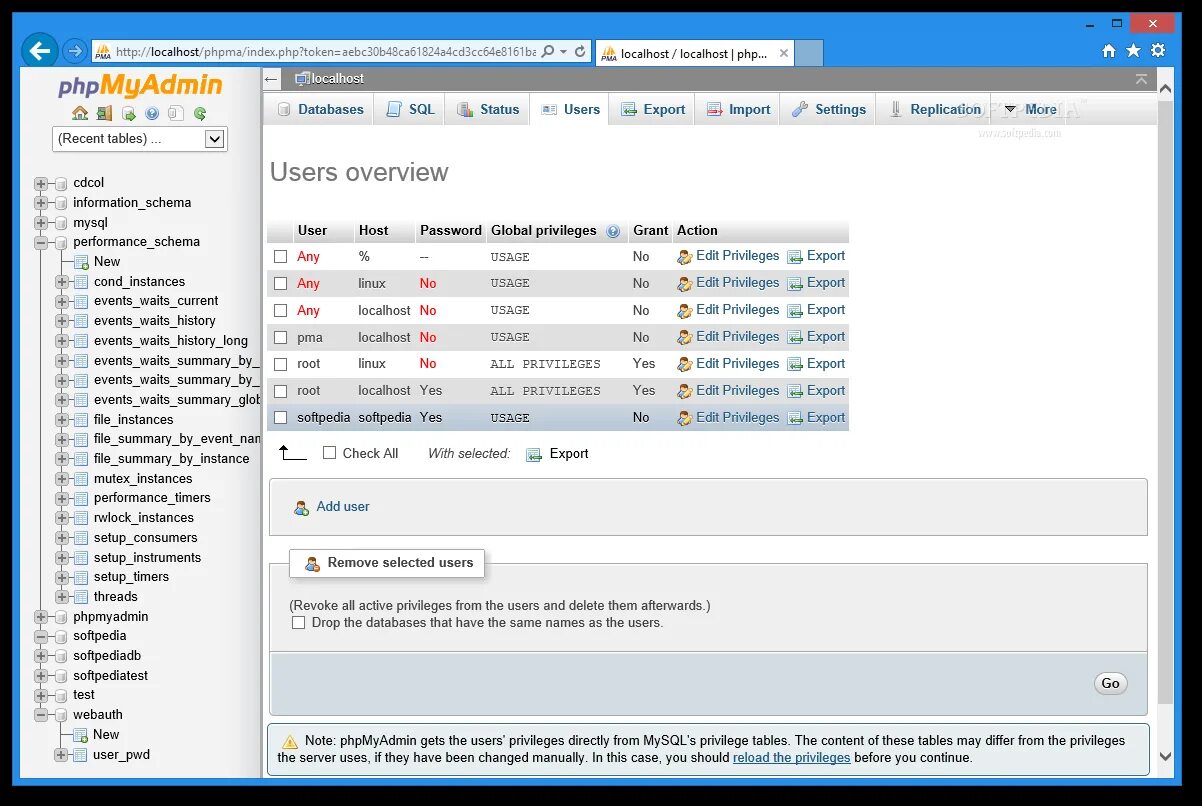This screenshot has height=806, width=1202.
Task: Collapse the webauth database node
Action: (41, 715)
